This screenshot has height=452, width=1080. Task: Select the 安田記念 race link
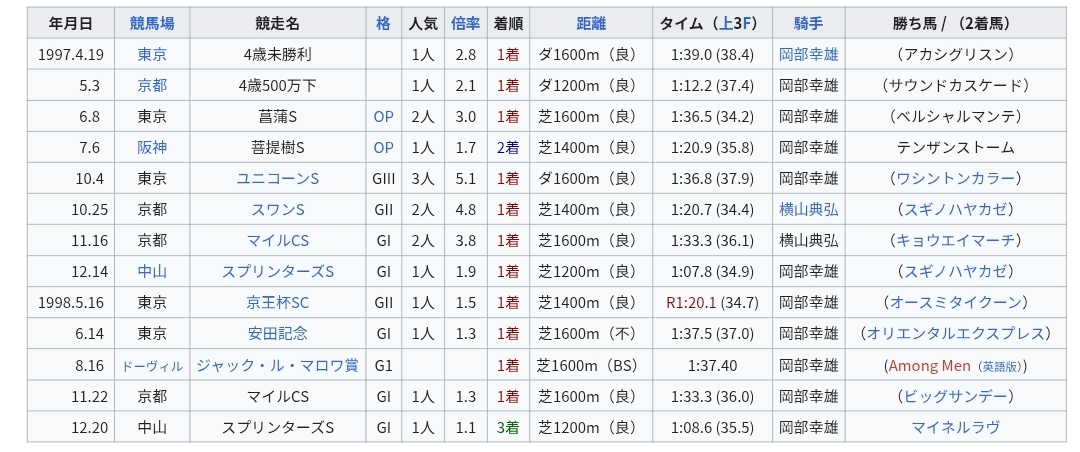pos(277,333)
